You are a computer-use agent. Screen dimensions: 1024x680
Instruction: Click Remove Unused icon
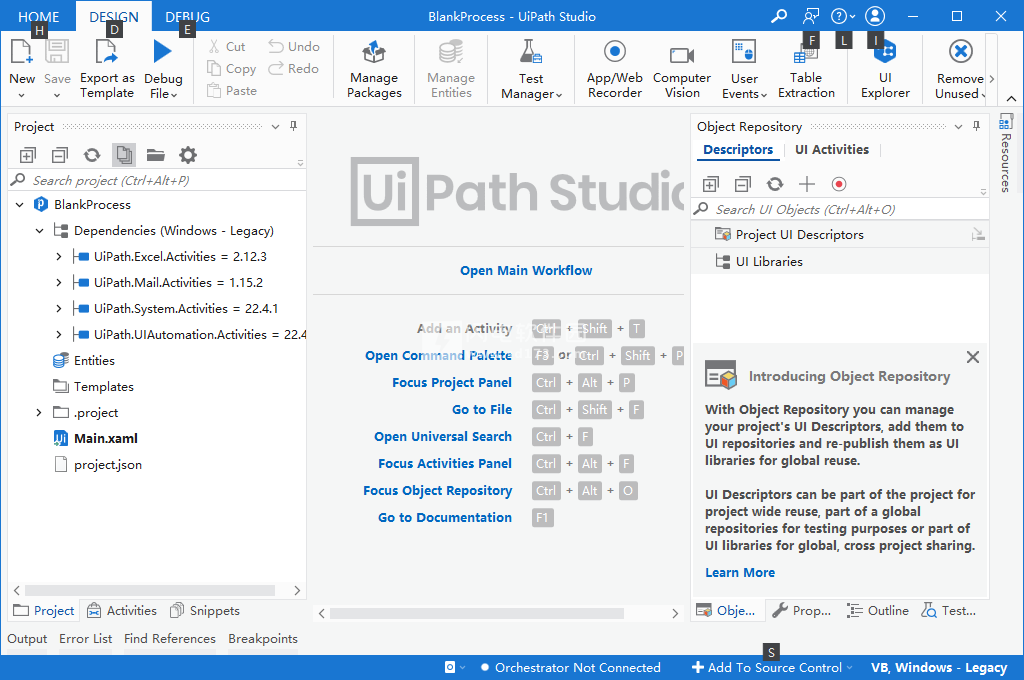pos(961,52)
